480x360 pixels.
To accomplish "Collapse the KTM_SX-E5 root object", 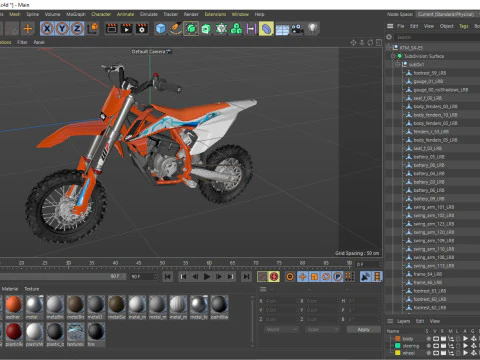I will (x=388, y=48).
